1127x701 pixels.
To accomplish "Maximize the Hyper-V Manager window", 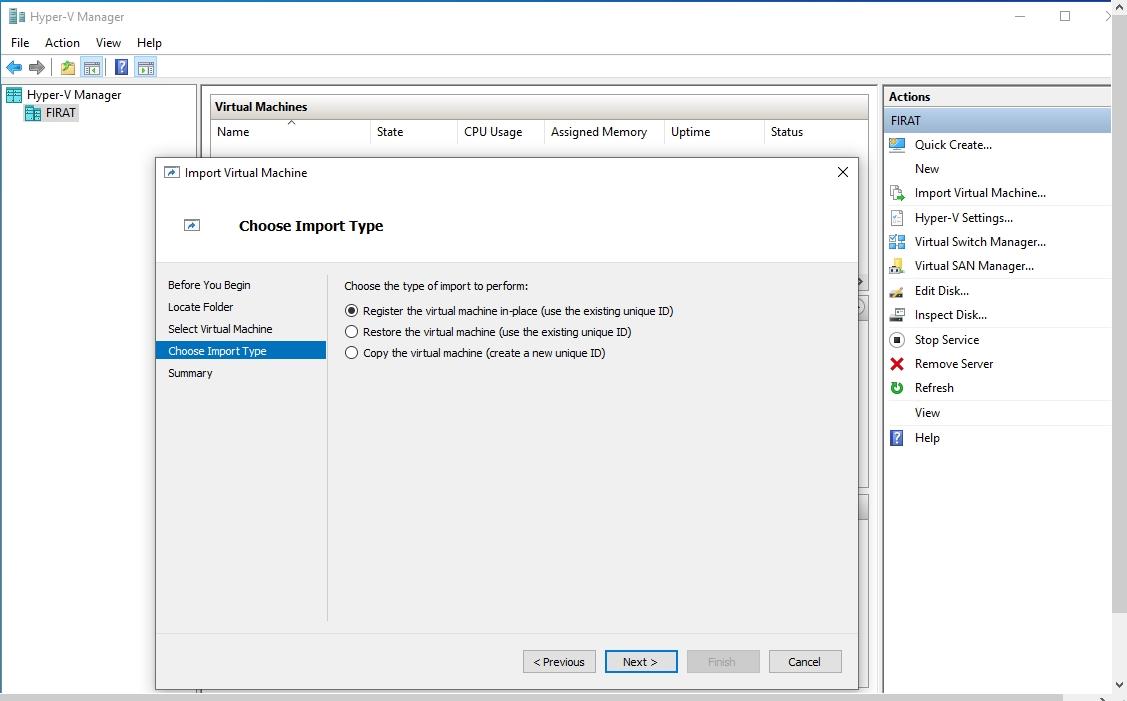I will [1065, 17].
